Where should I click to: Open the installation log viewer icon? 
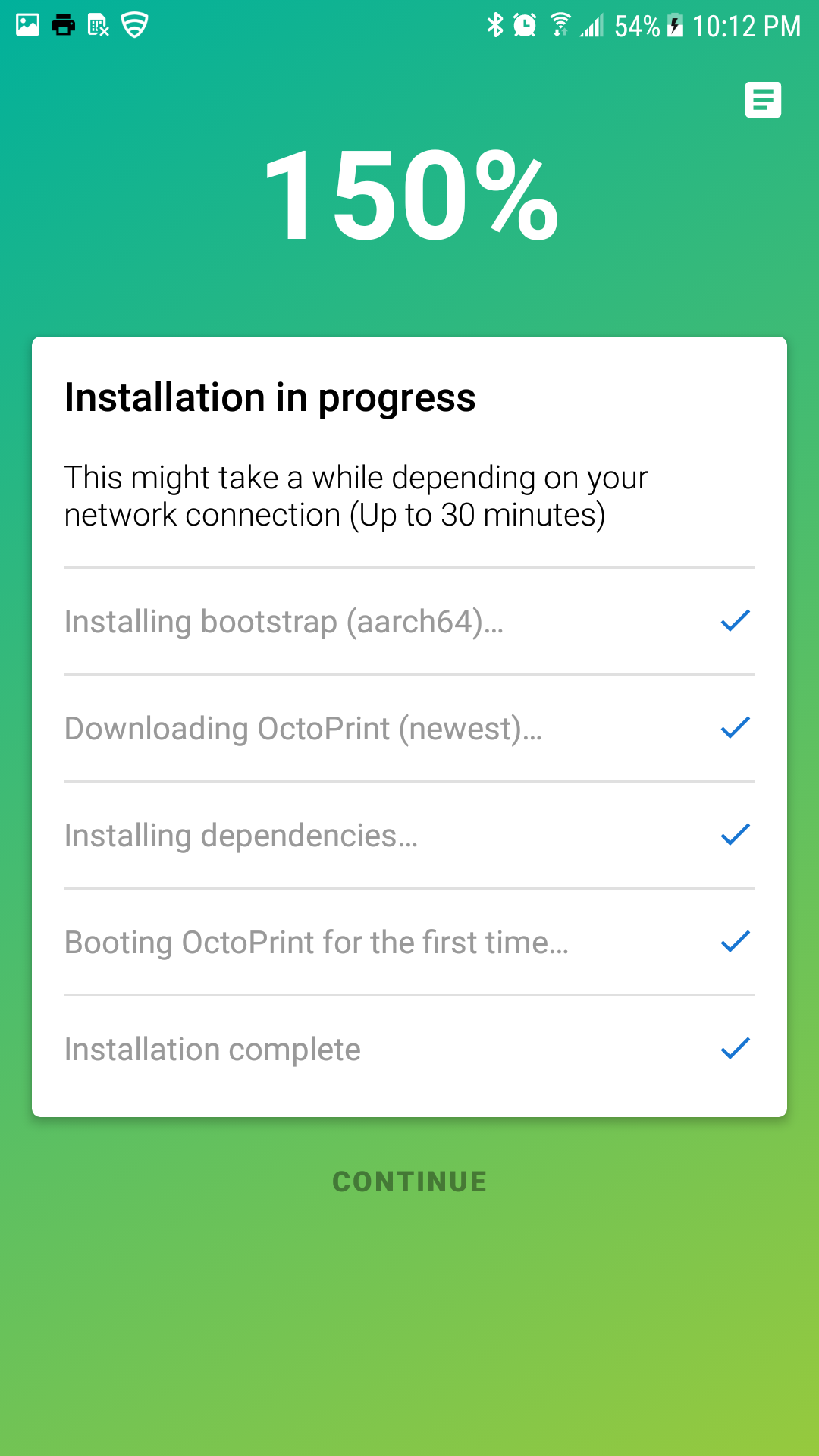(x=763, y=99)
